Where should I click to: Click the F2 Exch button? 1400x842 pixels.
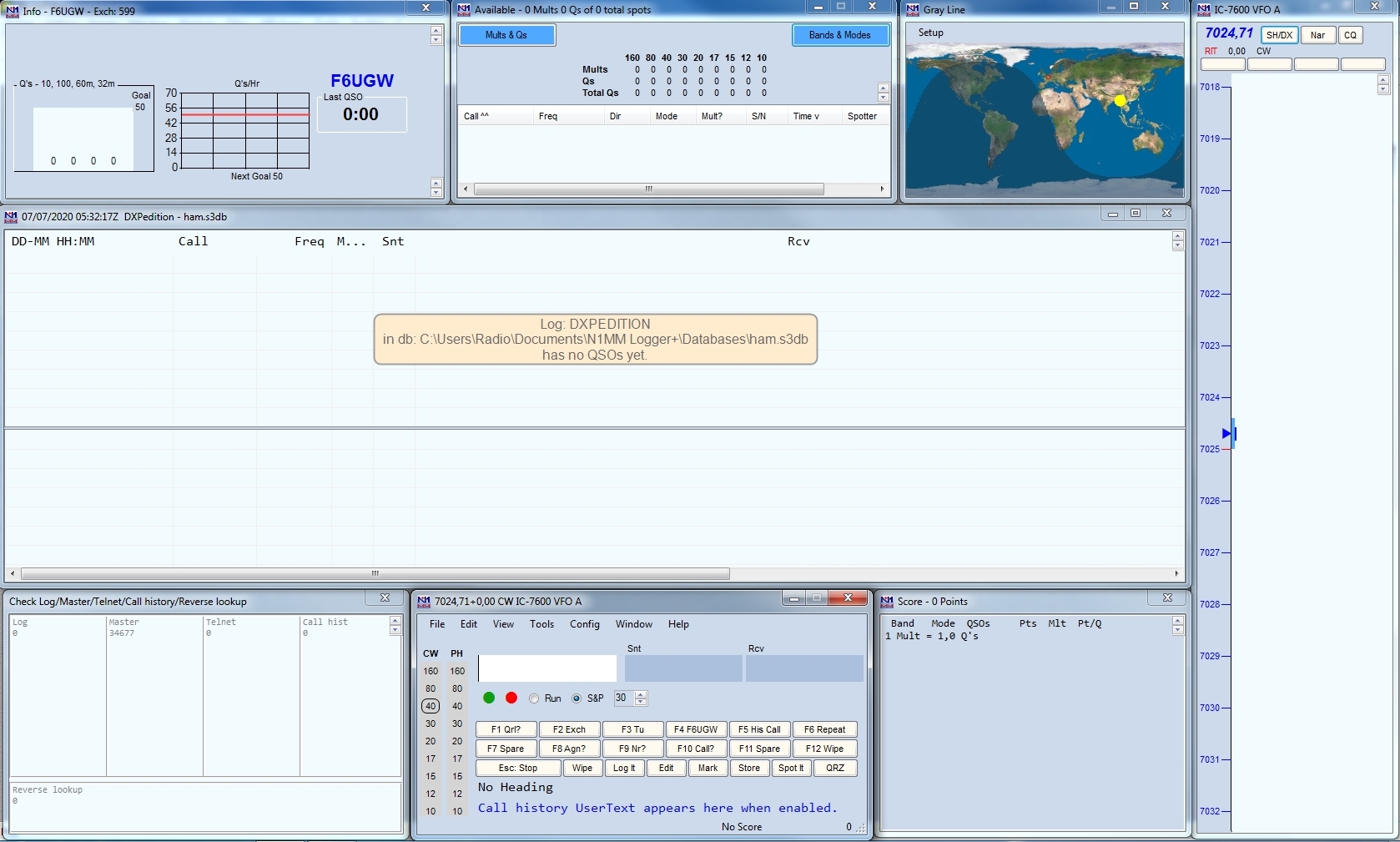[x=569, y=729]
